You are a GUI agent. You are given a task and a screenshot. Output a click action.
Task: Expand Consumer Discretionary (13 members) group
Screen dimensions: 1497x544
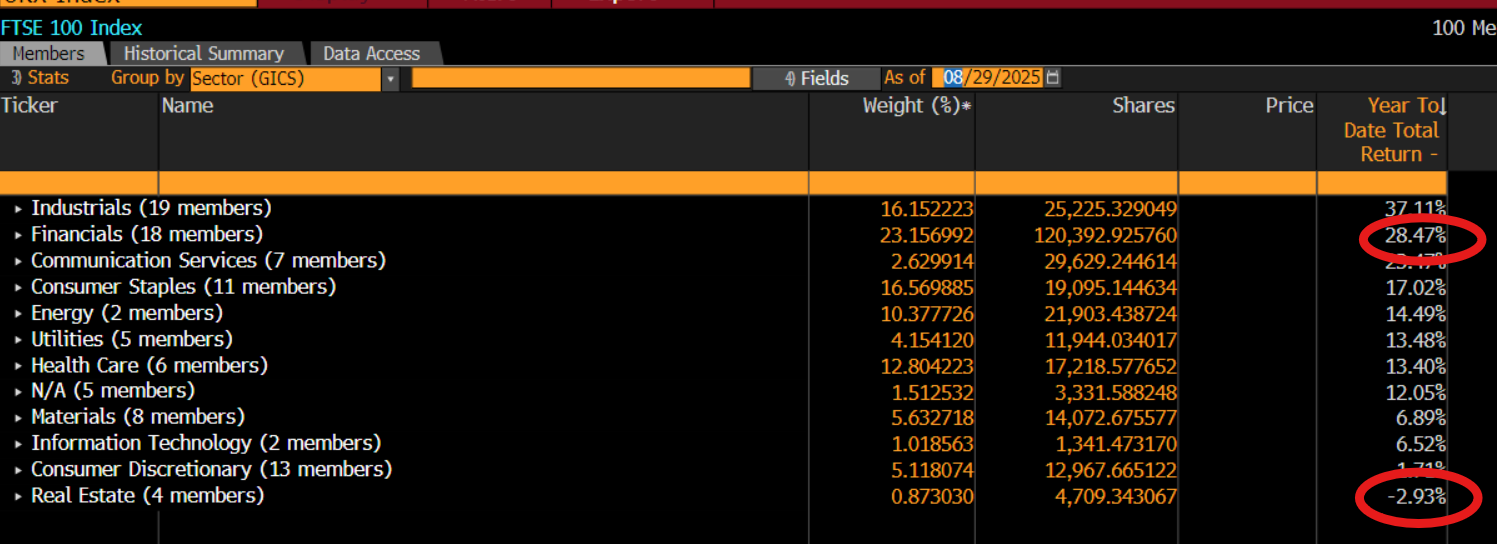18,470
